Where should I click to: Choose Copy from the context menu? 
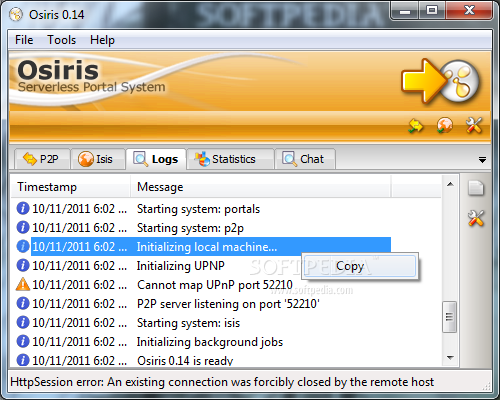tap(359, 266)
